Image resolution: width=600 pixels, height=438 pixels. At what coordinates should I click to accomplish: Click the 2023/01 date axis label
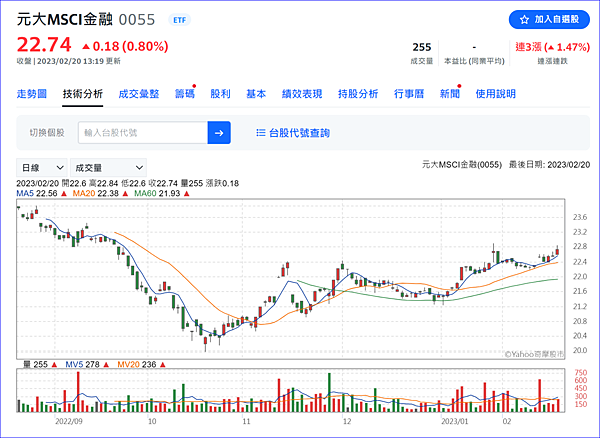[455, 422]
